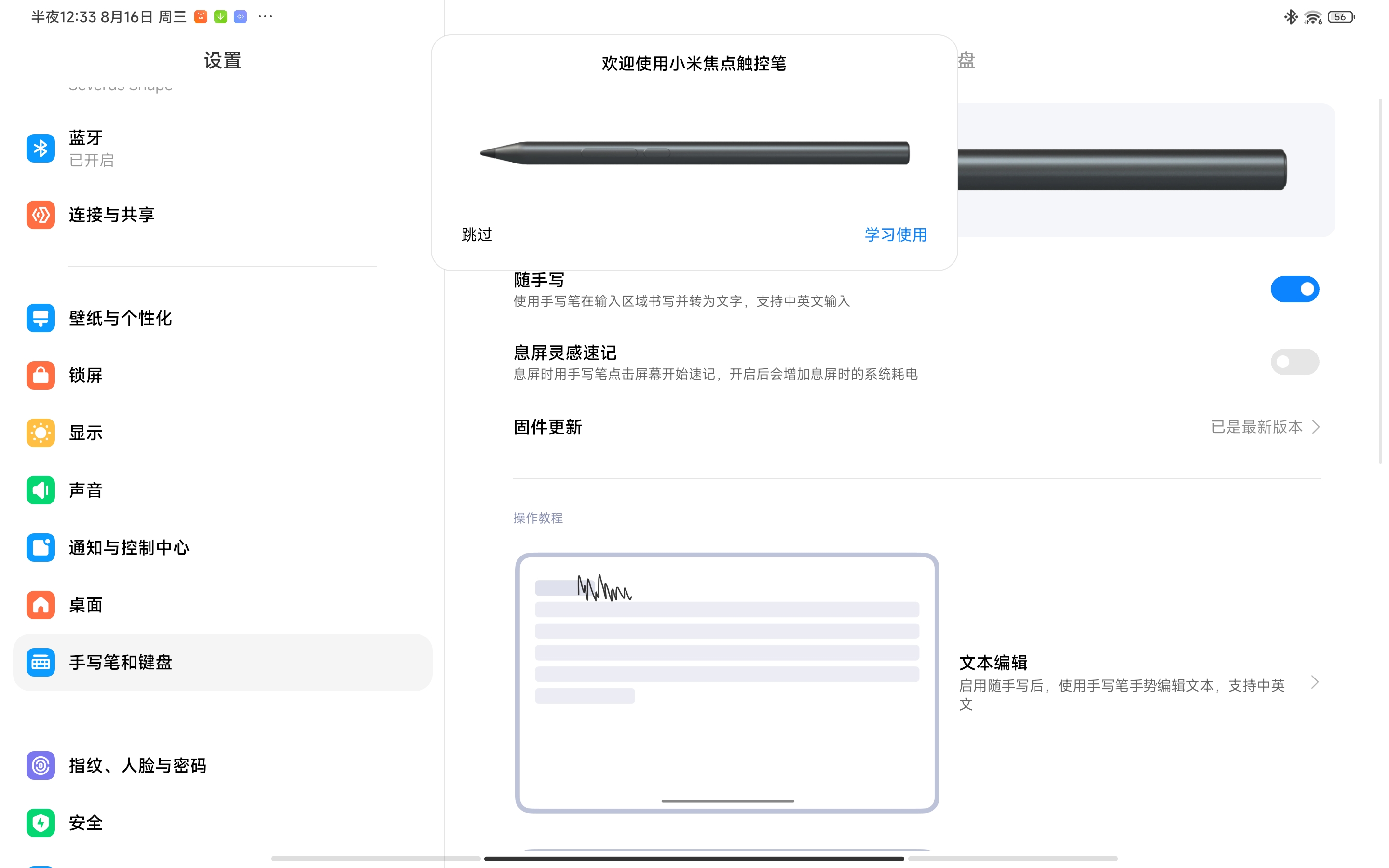Tap the bottom navigation gesture bar
1389x868 pixels.
pyautogui.click(x=694, y=859)
